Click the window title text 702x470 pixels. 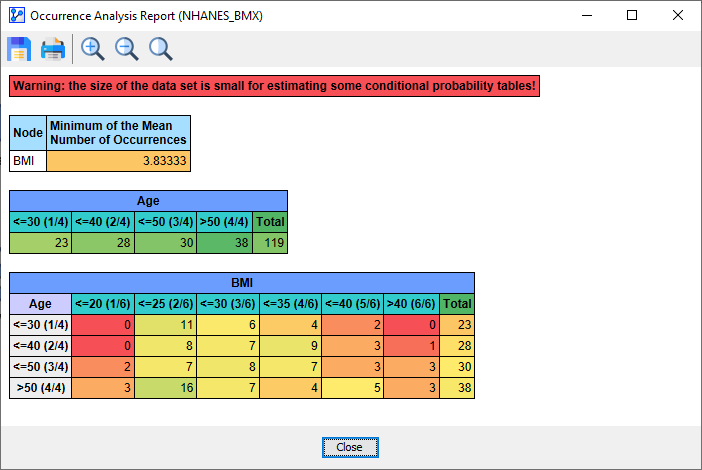click(x=146, y=16)
